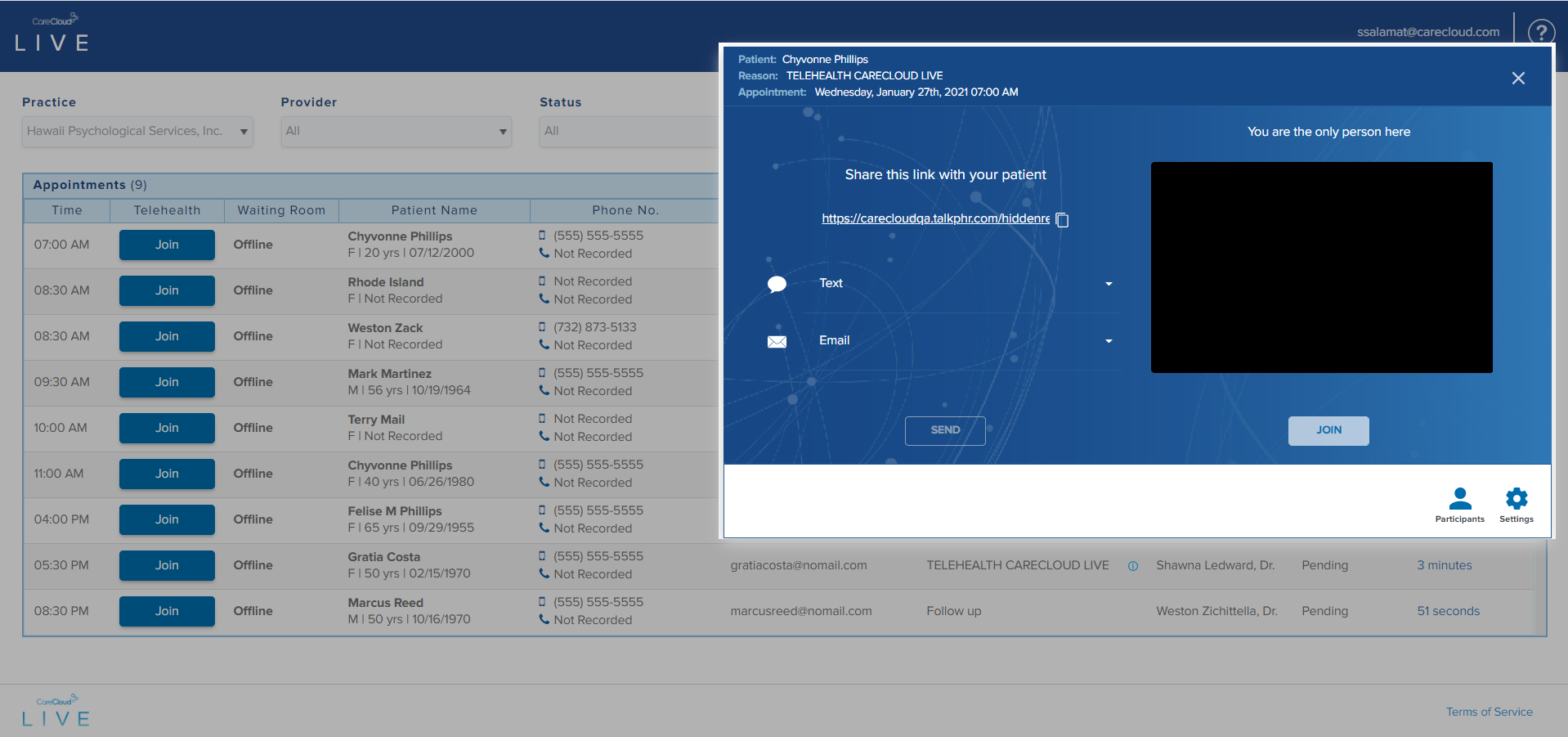Click info icon beside TELEHEALTH CARECLOUD LIVE
This screenshot has height=737, width=1568.
[x=1133, y=566]
